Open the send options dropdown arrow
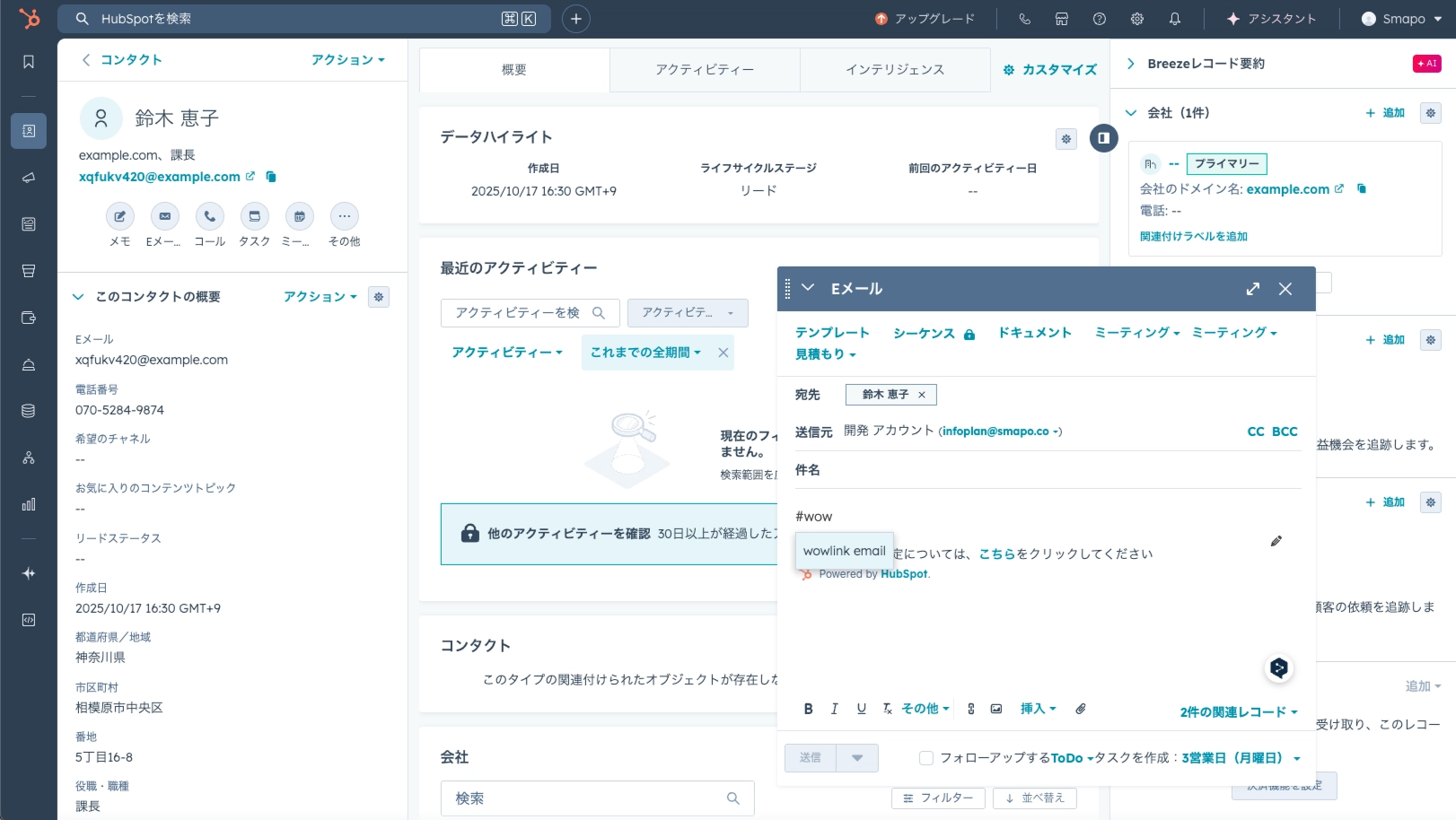The height and width of the screenshot is (820, 1456). tap(857, 758)
